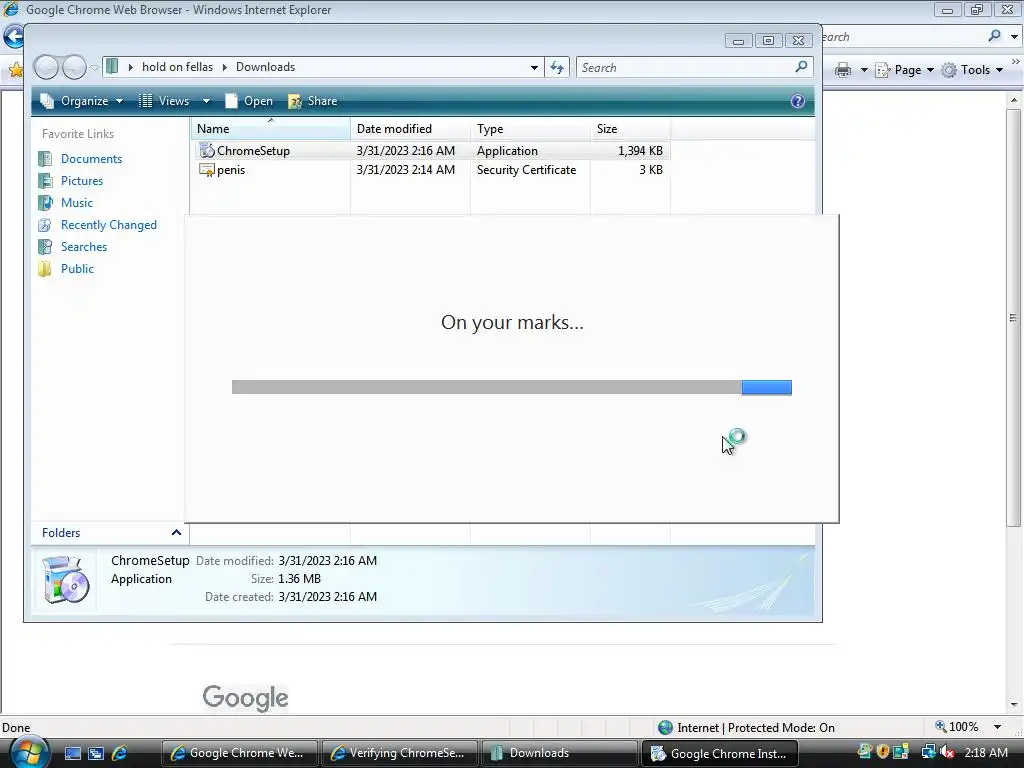Screen dimensions: 1024x768
Task: Click the Music folder icon in sidebar
Action: tap(45, 203)
